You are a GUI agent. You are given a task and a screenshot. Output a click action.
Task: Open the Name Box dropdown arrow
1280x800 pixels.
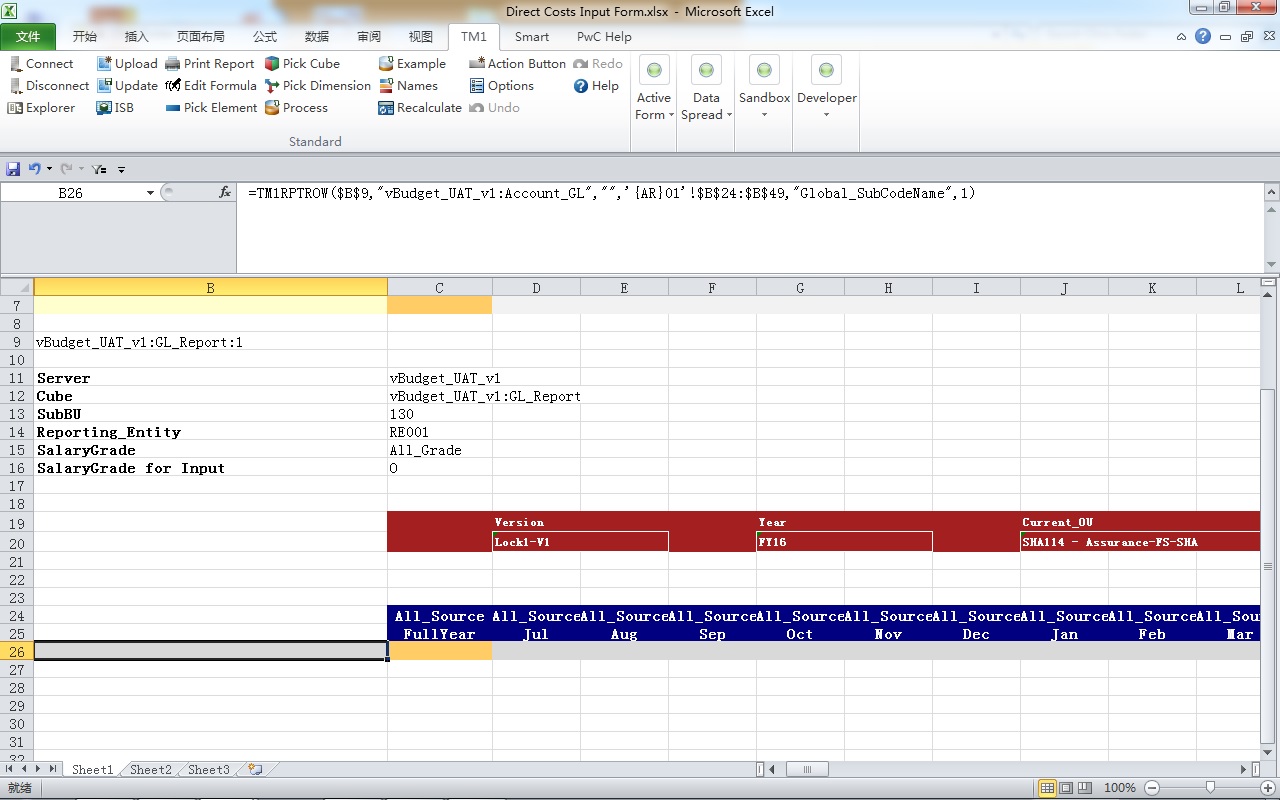click(x=150, y=193)
